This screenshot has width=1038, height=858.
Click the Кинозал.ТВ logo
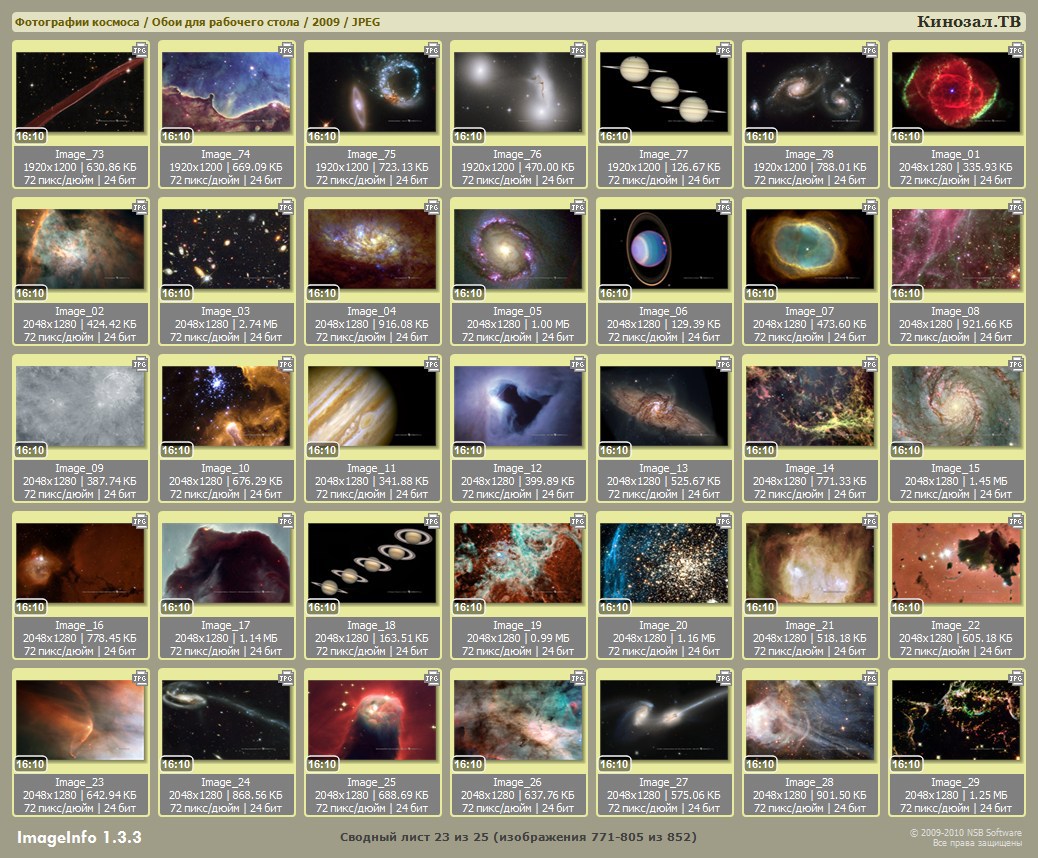(969, 22)
